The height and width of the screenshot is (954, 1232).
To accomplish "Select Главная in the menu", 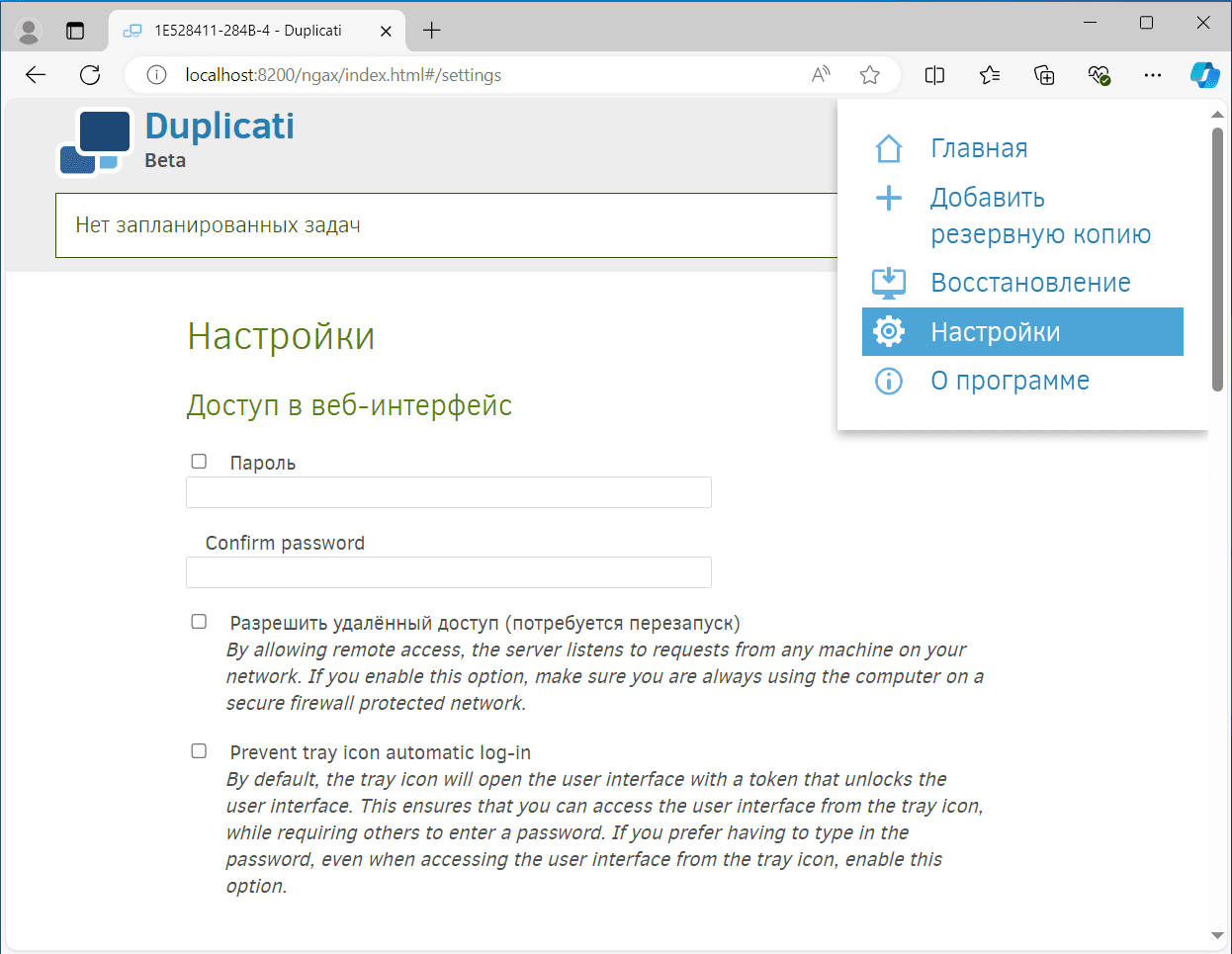I will click(1022, 148).
